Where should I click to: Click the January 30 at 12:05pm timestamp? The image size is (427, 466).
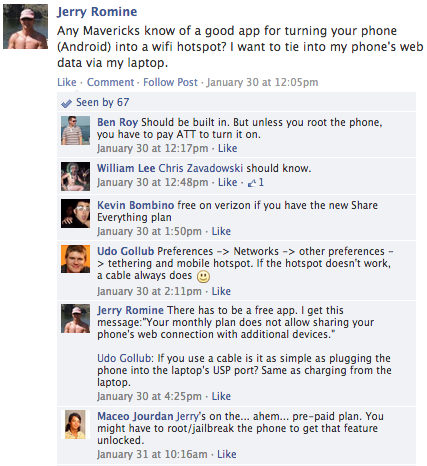pyautogui.click(x=262, y=82)
